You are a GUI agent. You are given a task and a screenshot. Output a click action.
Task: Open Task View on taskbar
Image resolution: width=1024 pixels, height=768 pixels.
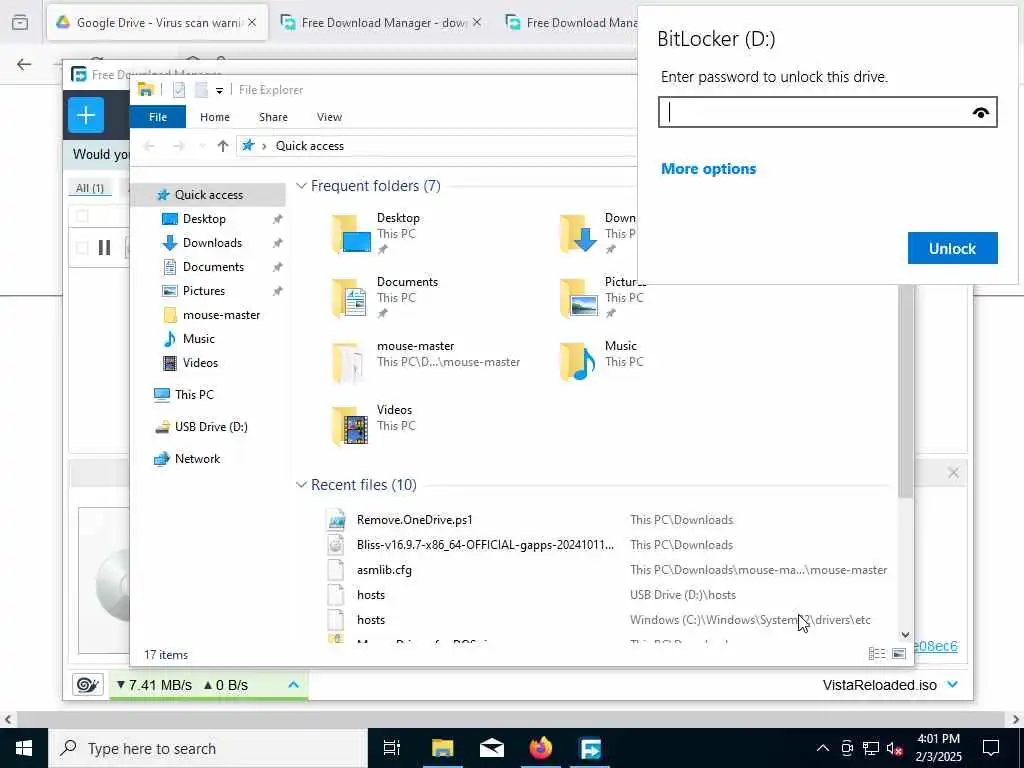[391, 748]
